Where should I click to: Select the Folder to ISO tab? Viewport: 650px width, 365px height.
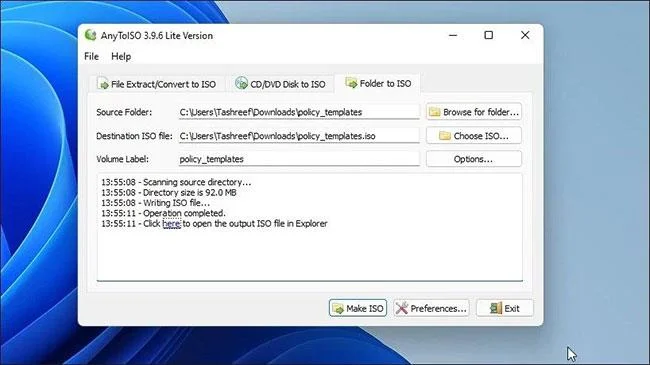[x=378, y=83]
